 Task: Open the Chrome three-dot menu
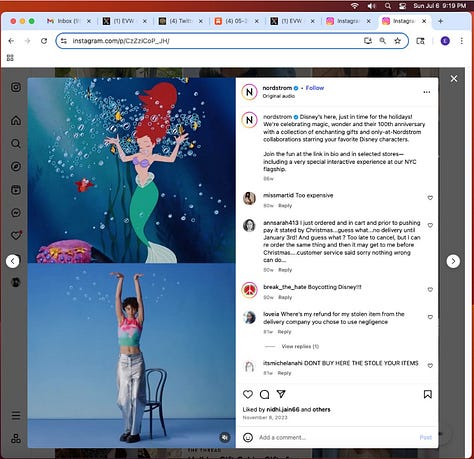click(462, 41)
